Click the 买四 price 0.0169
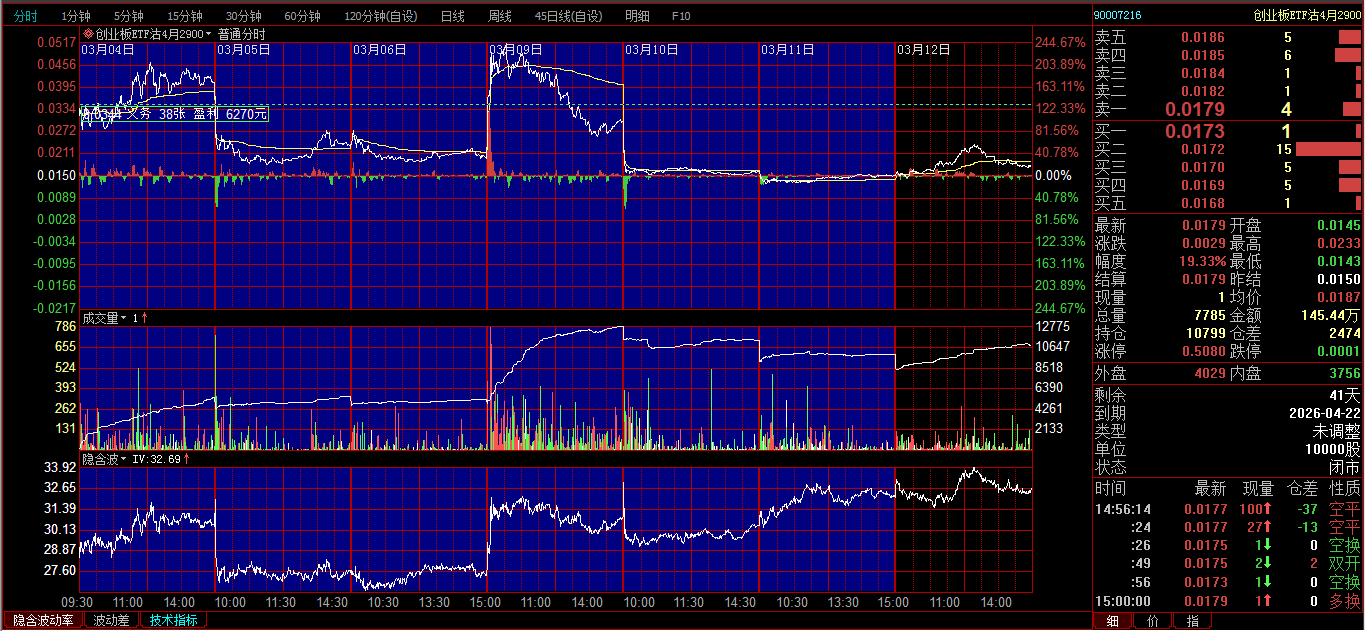The height and width of the screenshot is (631, 1365). pyautogui.click(x=1203, y=185)
